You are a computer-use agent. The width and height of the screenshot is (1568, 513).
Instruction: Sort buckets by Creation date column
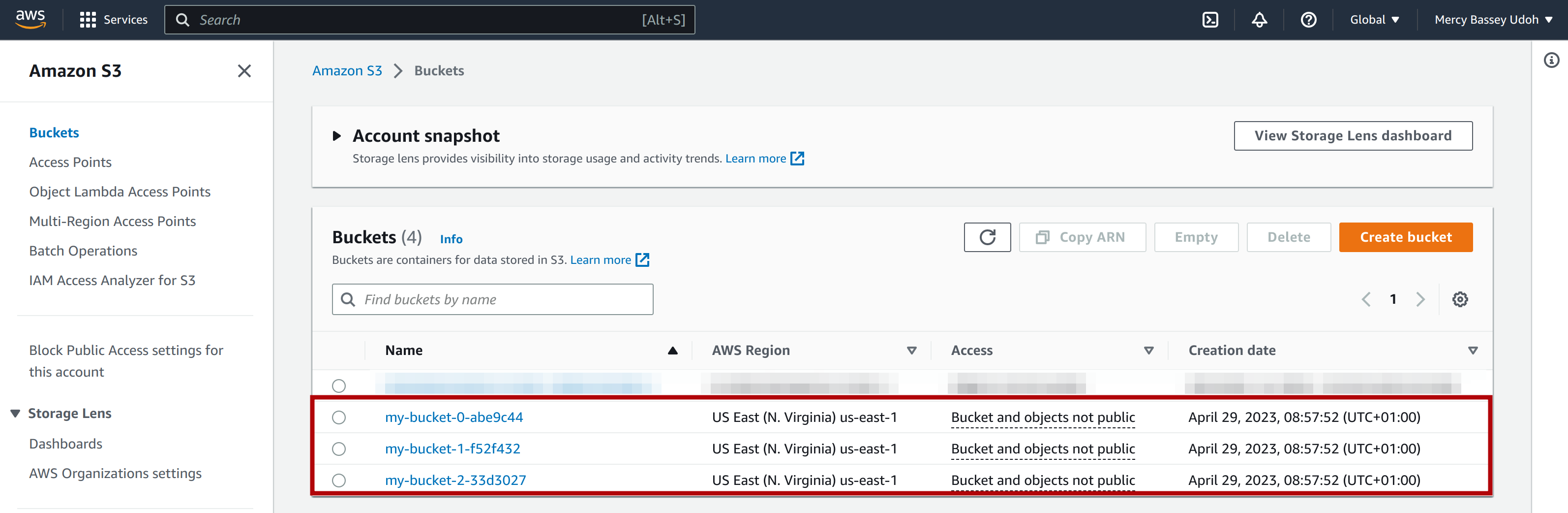pos(1232,351)
